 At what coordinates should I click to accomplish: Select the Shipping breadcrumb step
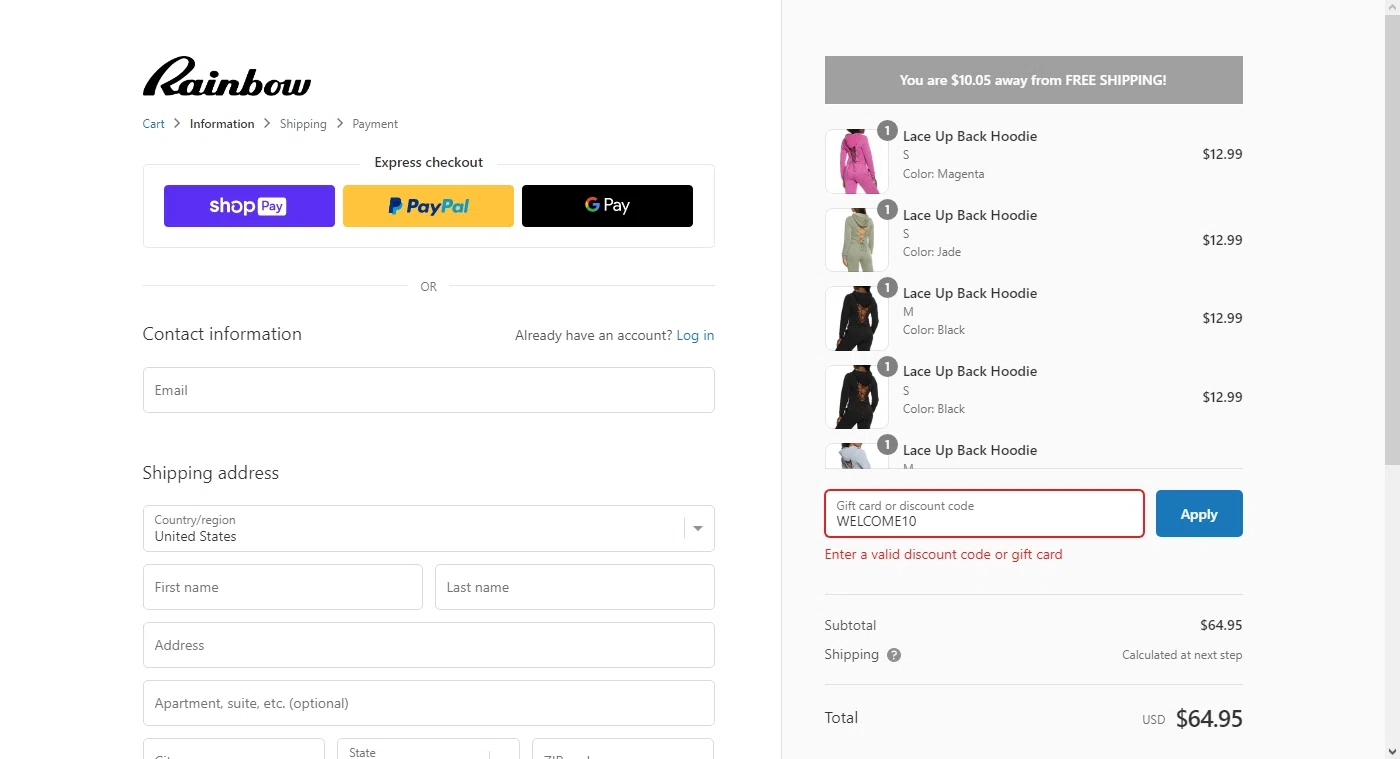pyautogui.click(x=303, y=124)
